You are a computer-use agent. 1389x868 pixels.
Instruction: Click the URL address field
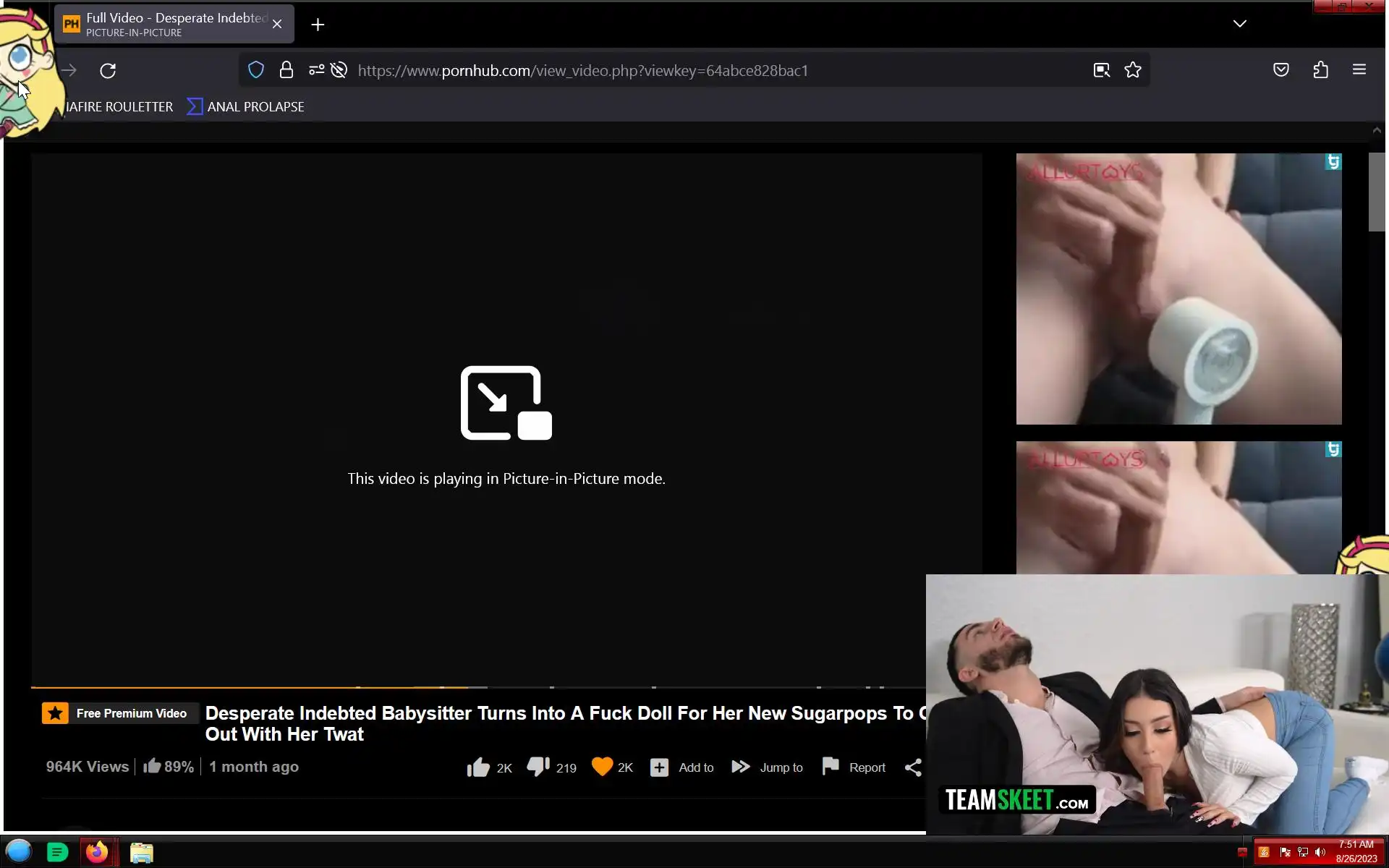click(582, 70)
